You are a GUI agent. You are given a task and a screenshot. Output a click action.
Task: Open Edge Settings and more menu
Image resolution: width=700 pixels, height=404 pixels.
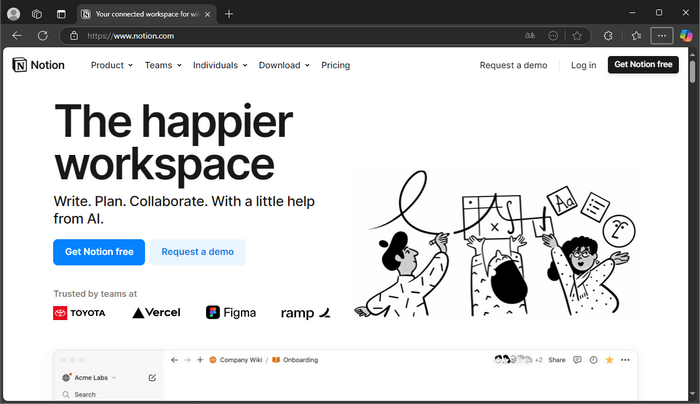coord(662,36)
